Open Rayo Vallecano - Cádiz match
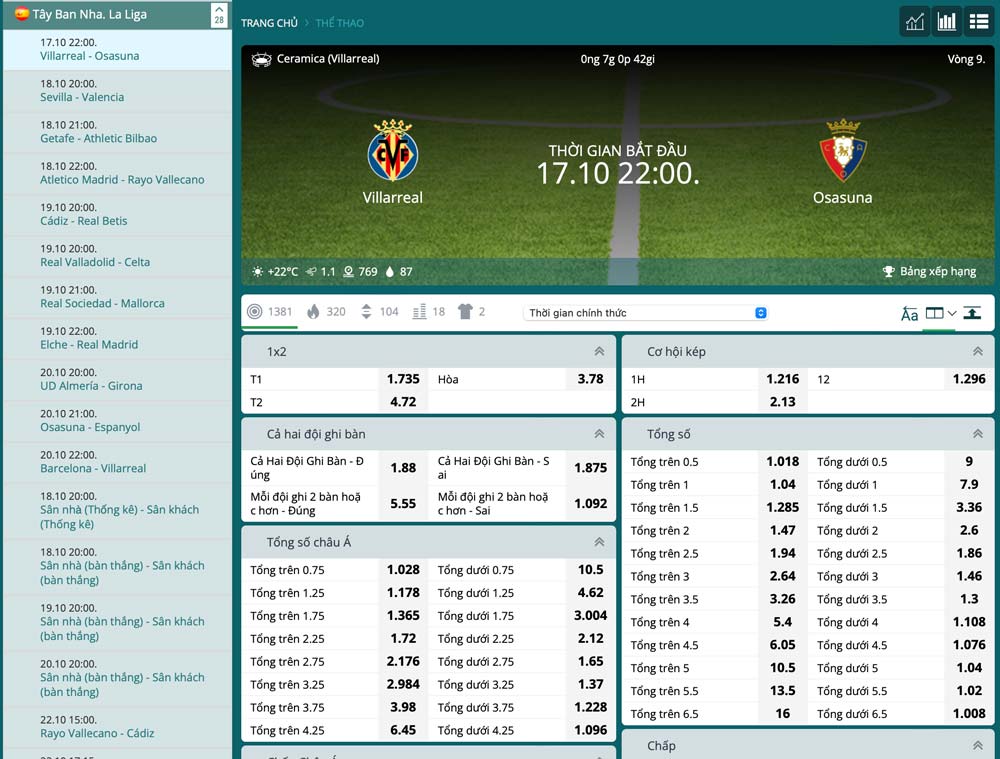 pyautogui.click(x=117, y=727)
